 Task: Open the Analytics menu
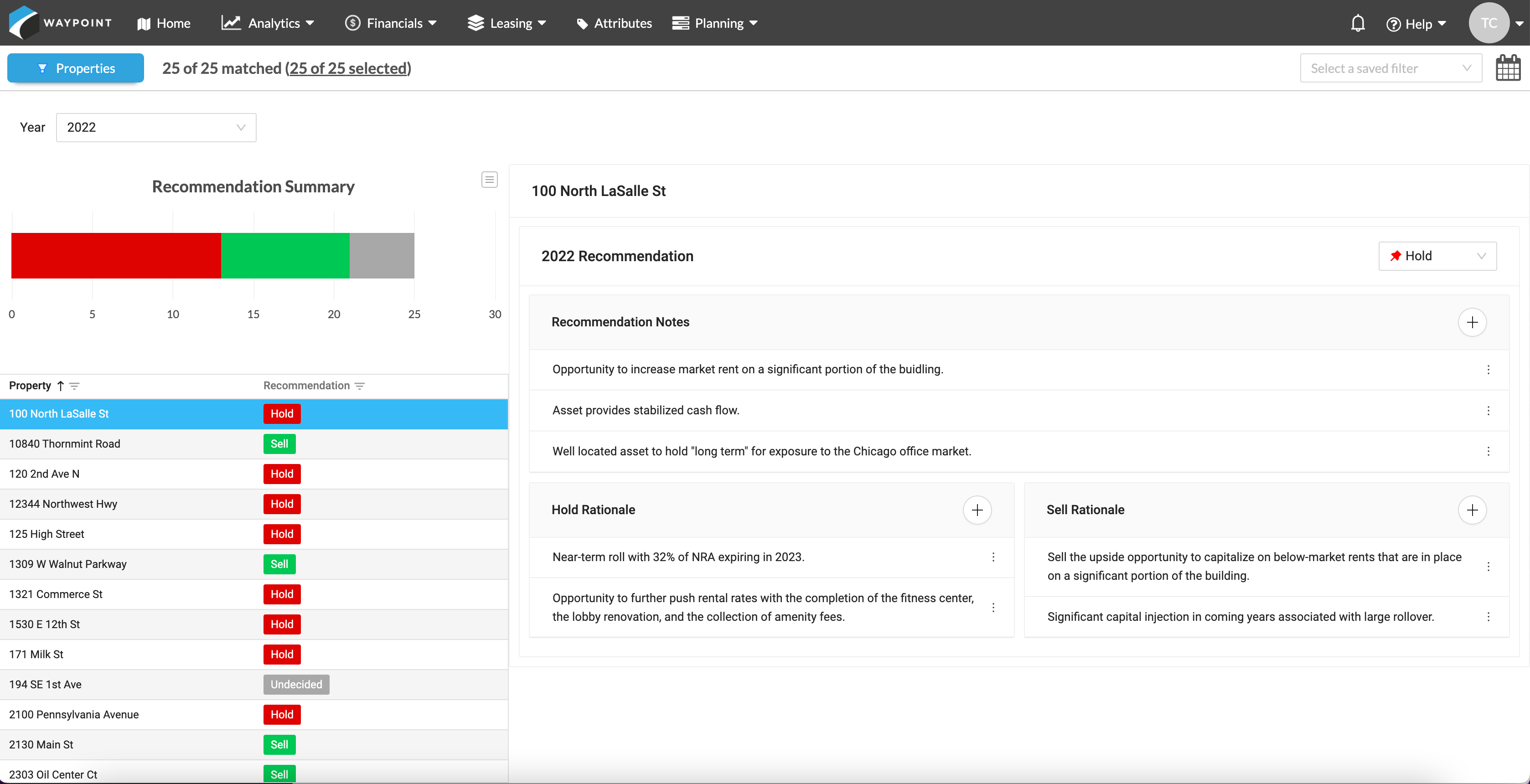(x=267, y=23)
